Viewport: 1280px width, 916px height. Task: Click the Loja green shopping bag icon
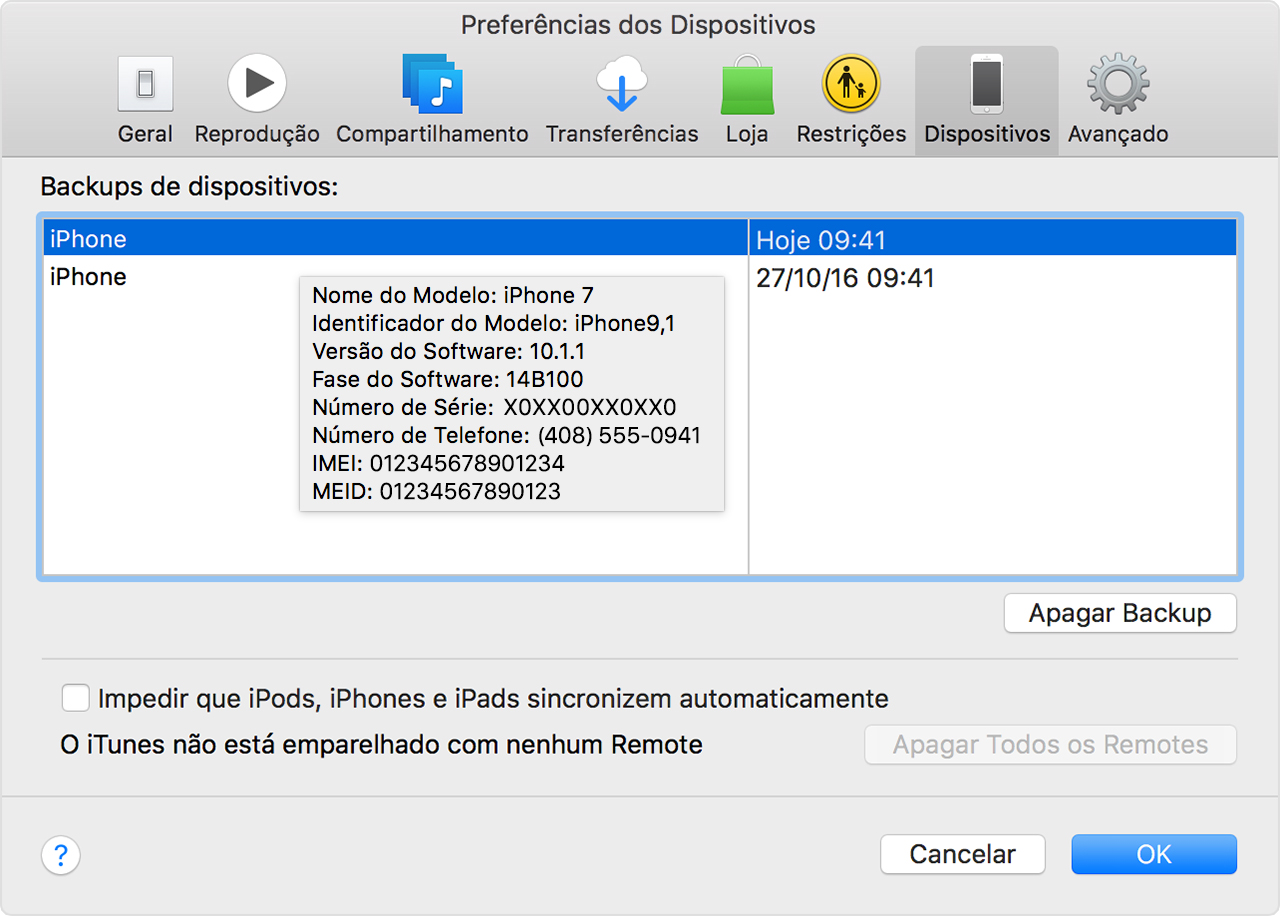(747, 85)
